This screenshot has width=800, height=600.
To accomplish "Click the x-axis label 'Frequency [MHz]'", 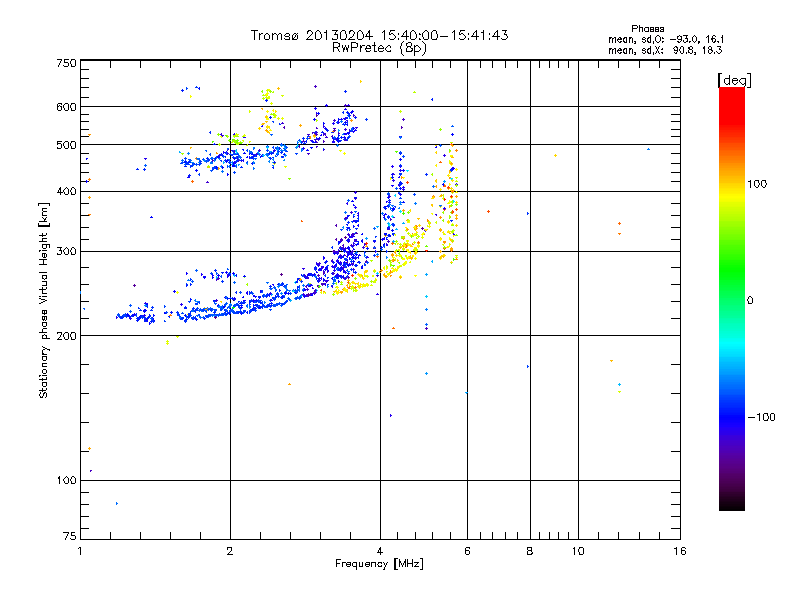I will [379, 564].
